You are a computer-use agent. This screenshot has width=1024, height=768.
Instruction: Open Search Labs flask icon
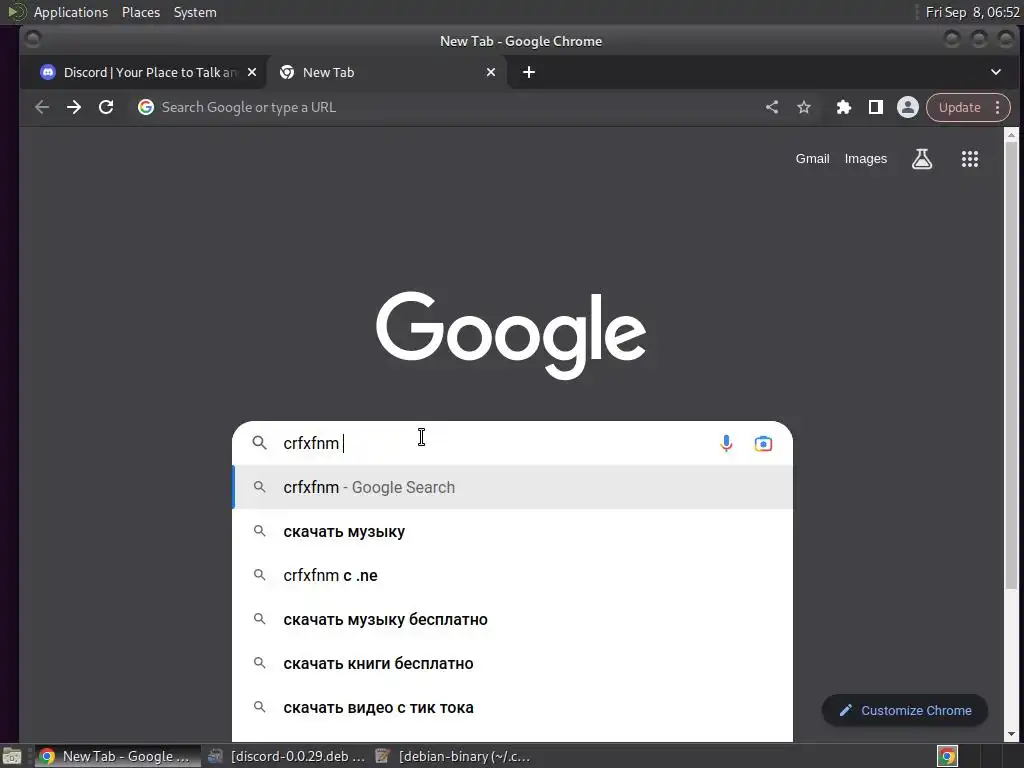pyautogui.click(x=922, y=159)
